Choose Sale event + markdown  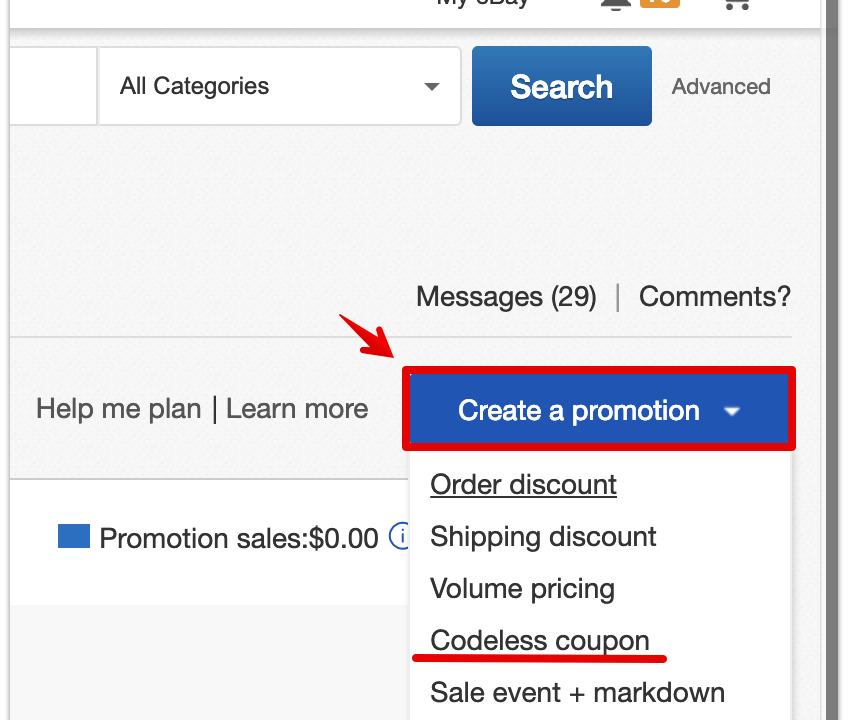tap(577, 692)
